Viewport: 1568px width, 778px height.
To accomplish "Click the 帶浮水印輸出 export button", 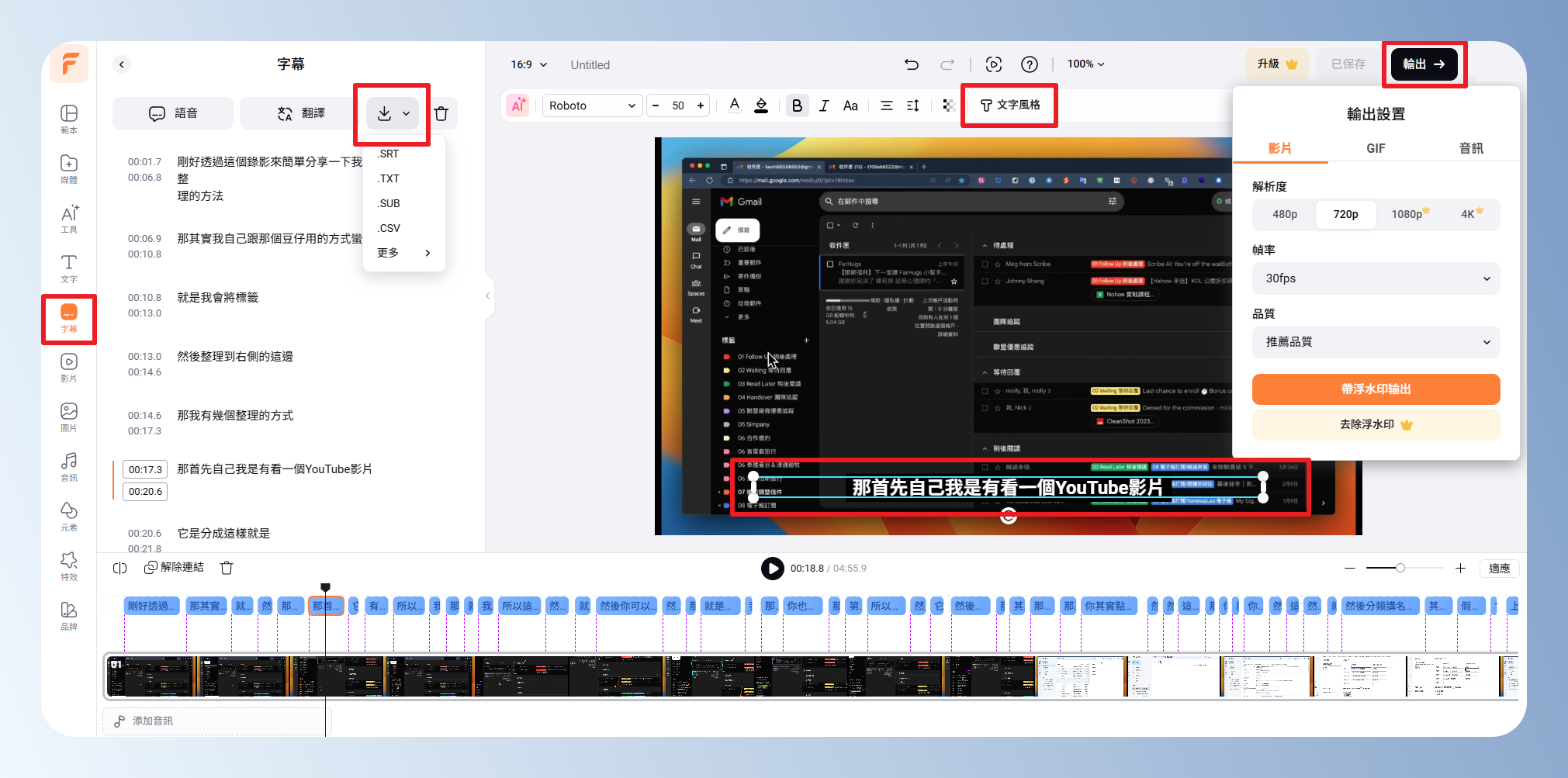I will pos(1376,389).
